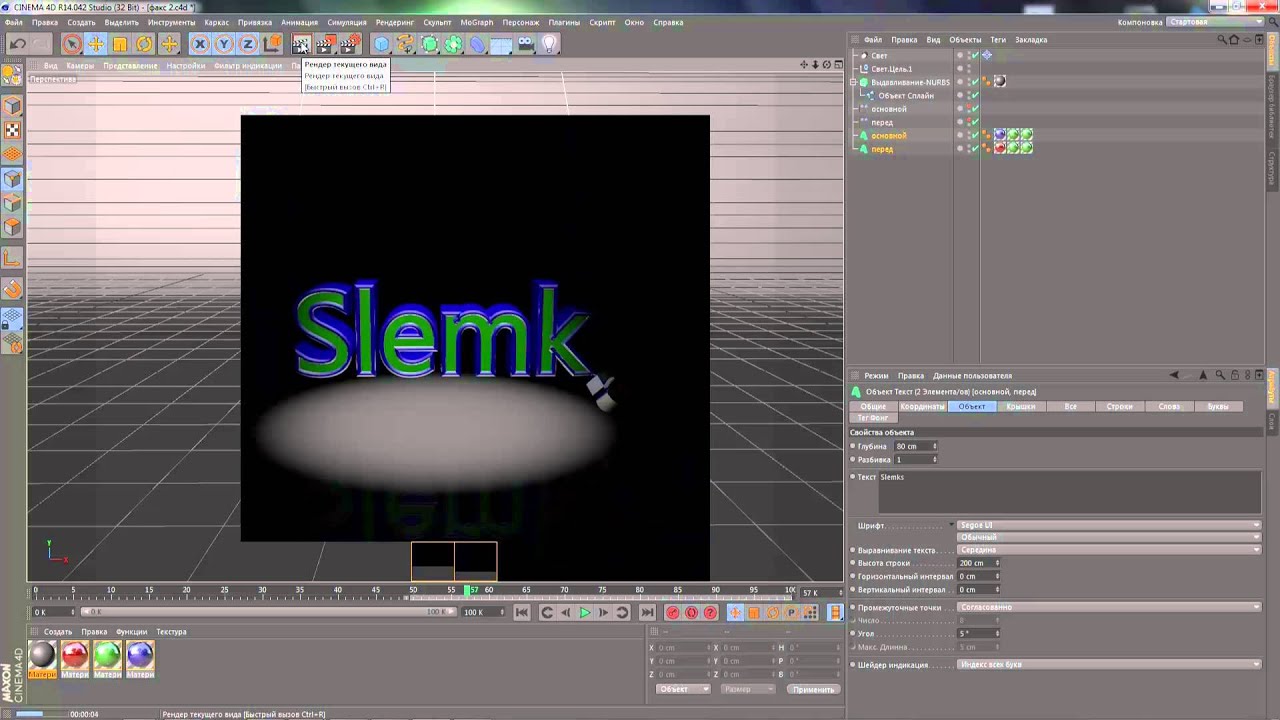Open the Шрифт Segoe UI font dropdown
This screenshot has width=1280, height=720.
pyautogui.click(x=1109, y=525)
